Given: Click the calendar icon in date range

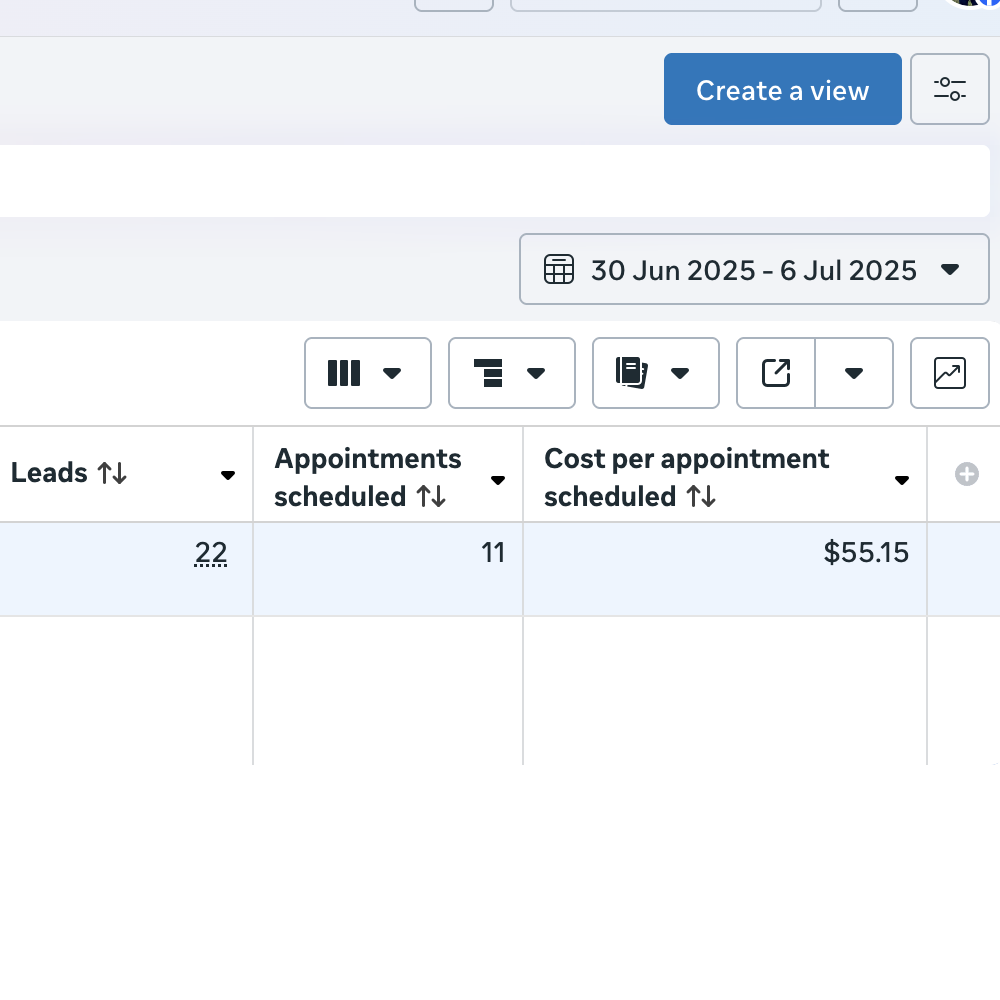Looking at the screenshot, I should (x=559, y=269).
